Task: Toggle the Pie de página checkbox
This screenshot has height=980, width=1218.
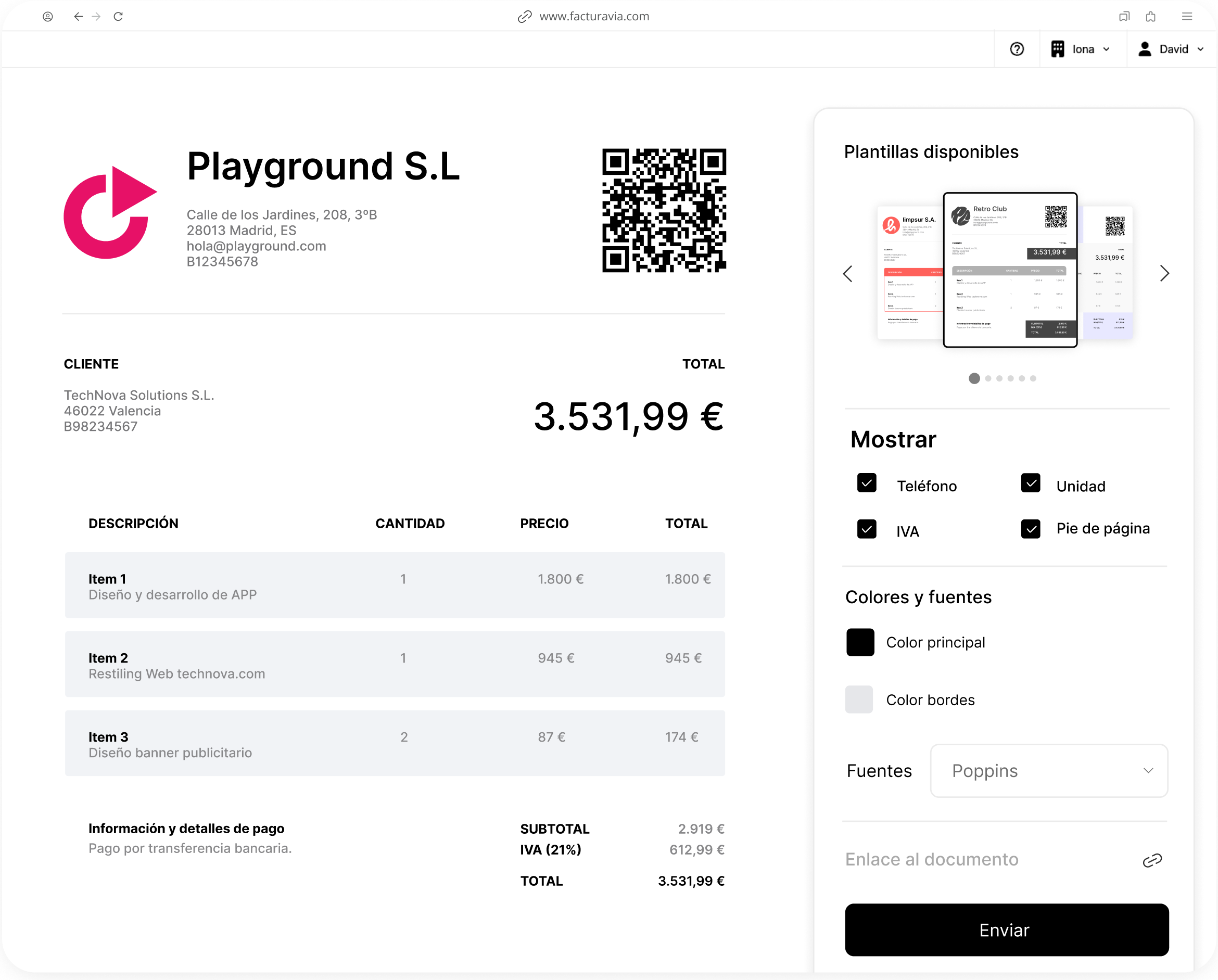Action: [1031, 529]
